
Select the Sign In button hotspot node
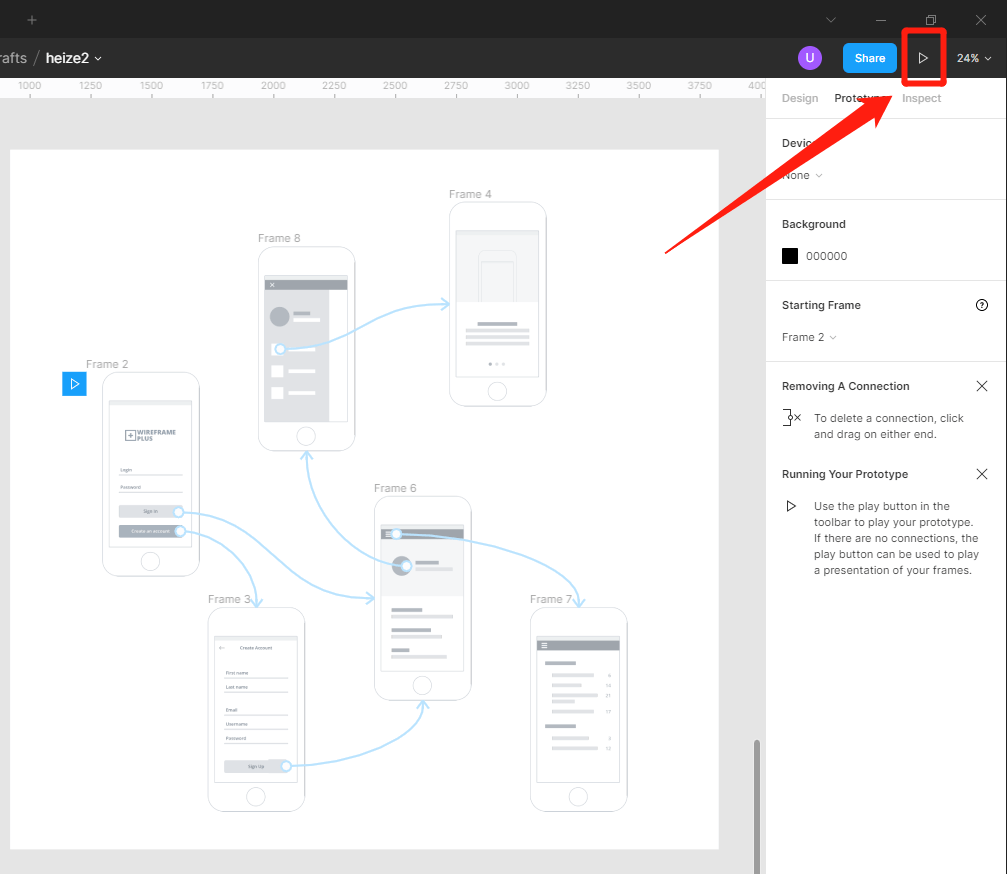(178, 511)
